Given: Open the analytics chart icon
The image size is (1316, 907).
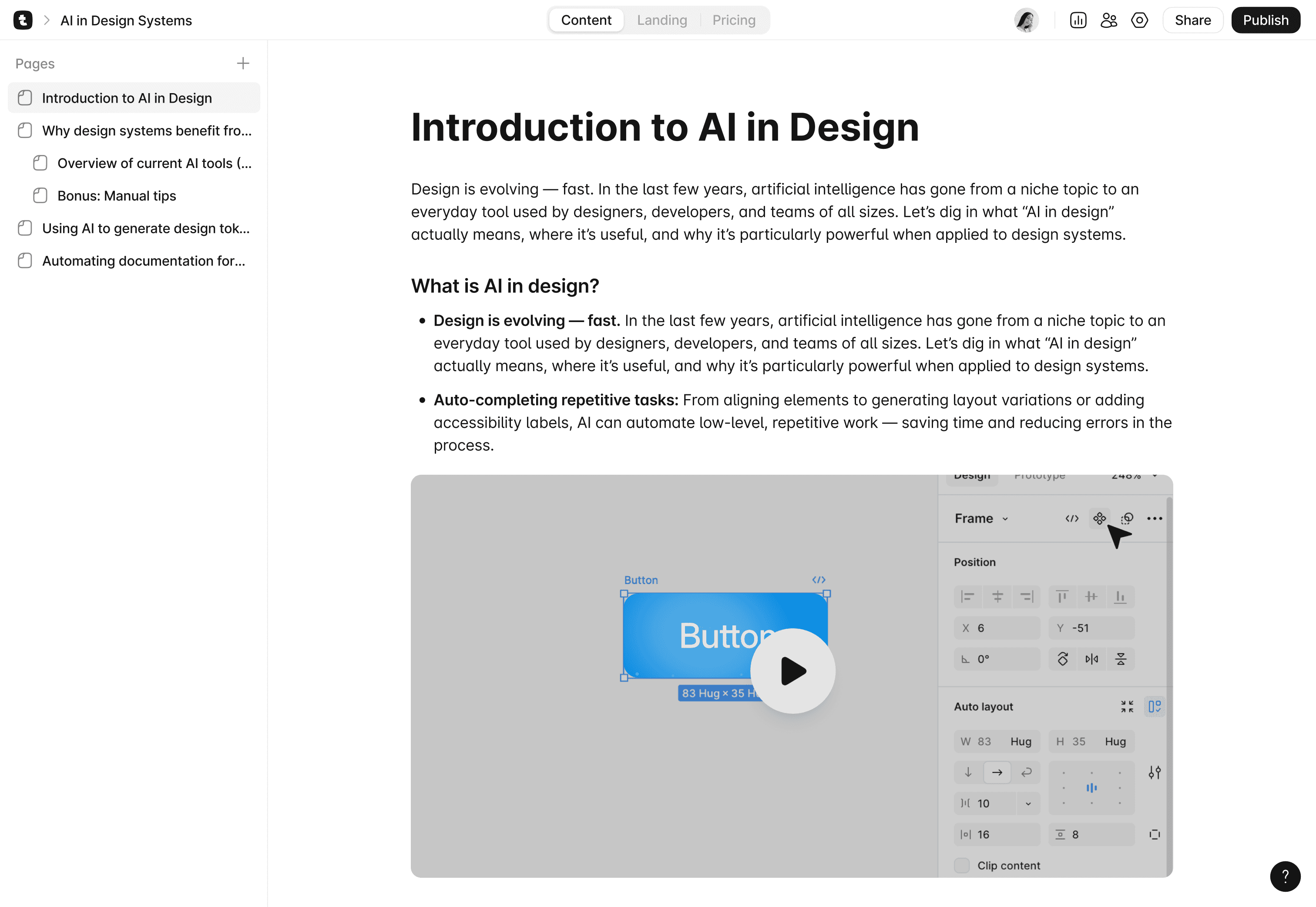Looking at the screenshot, I should [x=1078, y=20].
